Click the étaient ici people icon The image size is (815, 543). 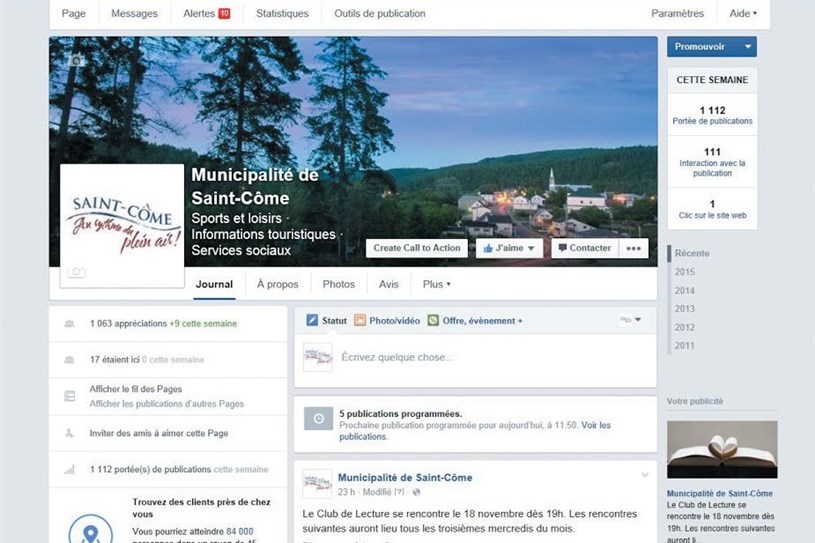[69, 360]
